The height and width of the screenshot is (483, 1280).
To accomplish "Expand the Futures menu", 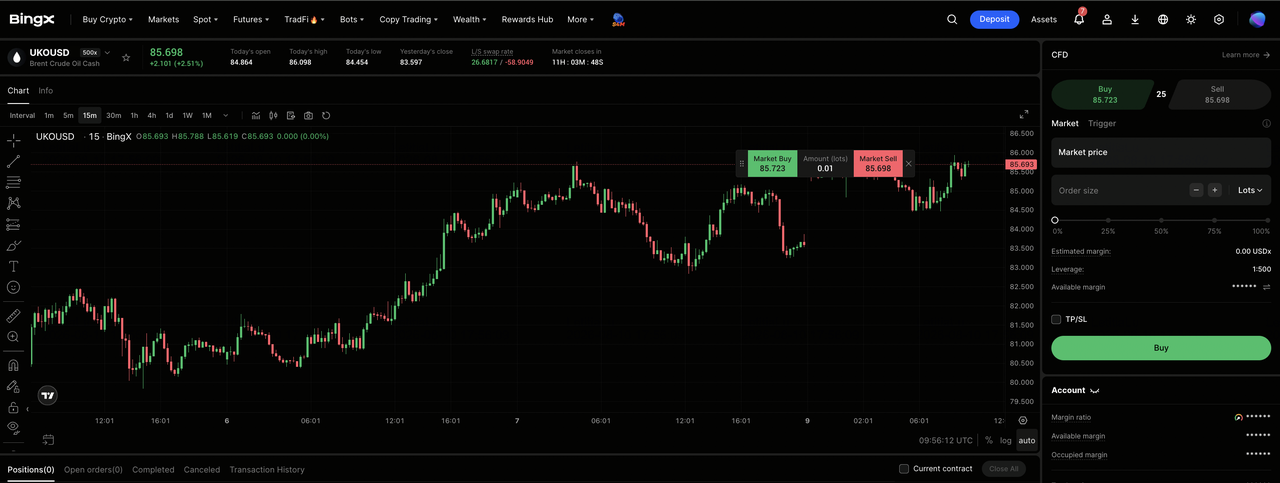I will pyautogui.click(x=251, y=19).
